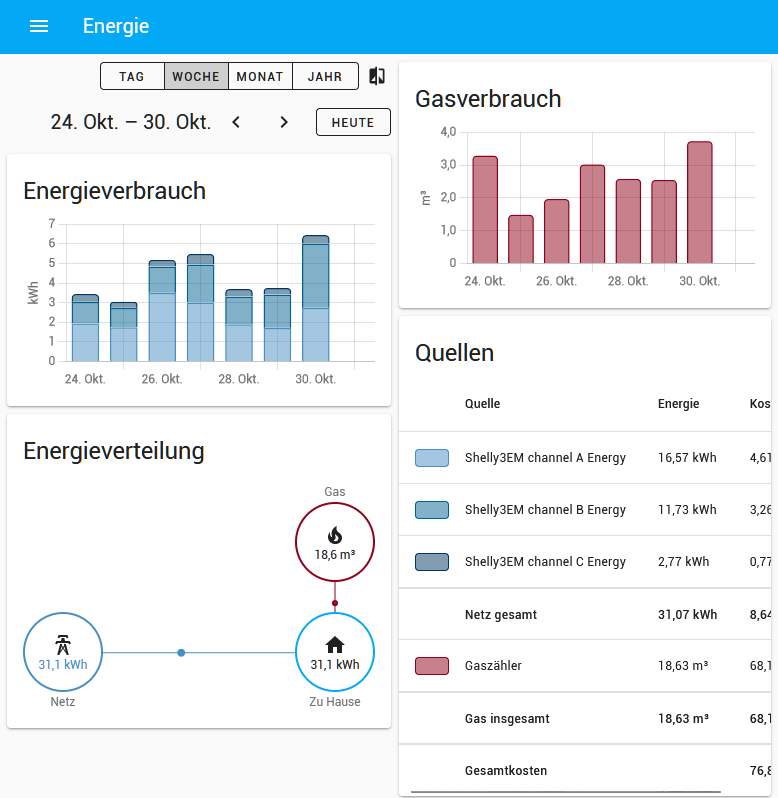Open the hamburger sidebar menu
The image size is (778, 798).
(x=39, y=26)
